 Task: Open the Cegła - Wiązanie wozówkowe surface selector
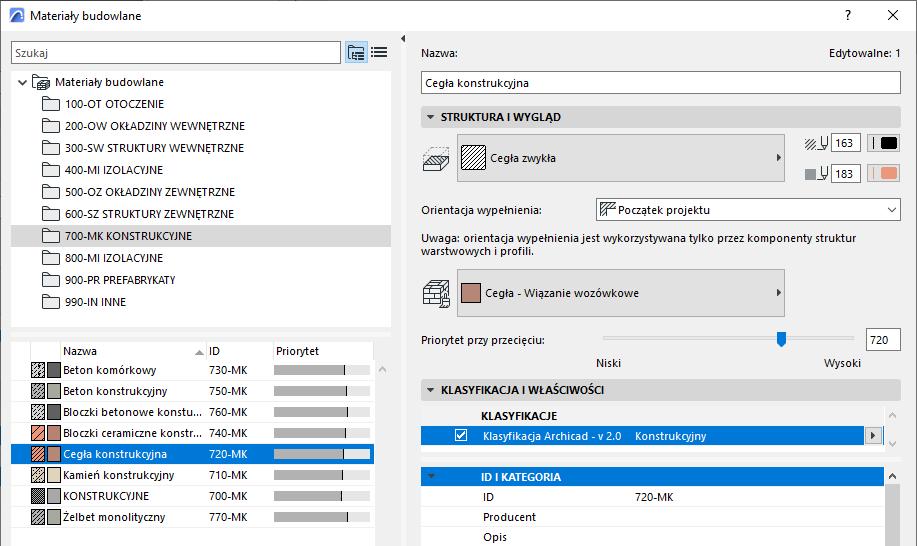620,293
